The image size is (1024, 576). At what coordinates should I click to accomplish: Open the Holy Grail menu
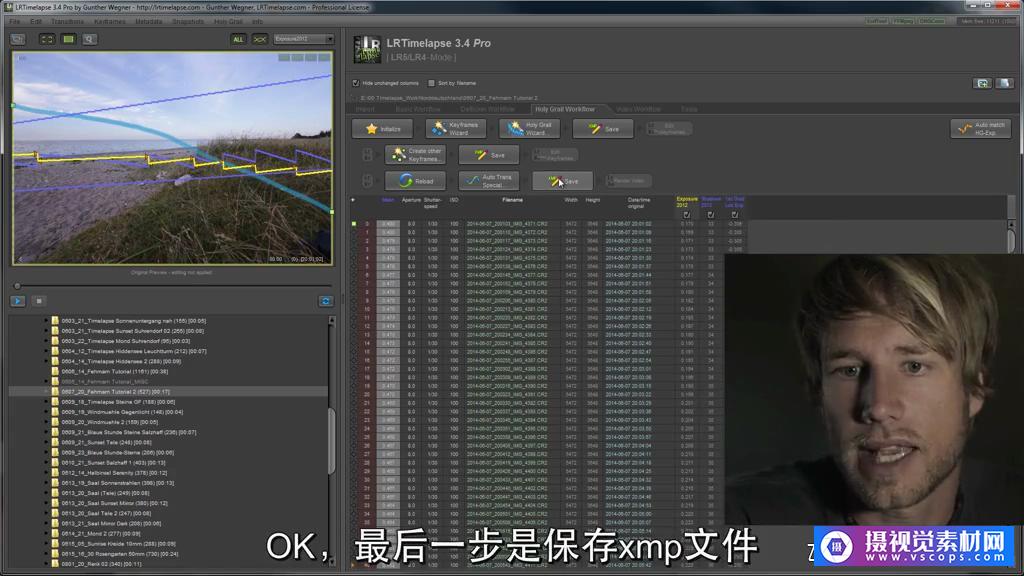click(228, 22)
